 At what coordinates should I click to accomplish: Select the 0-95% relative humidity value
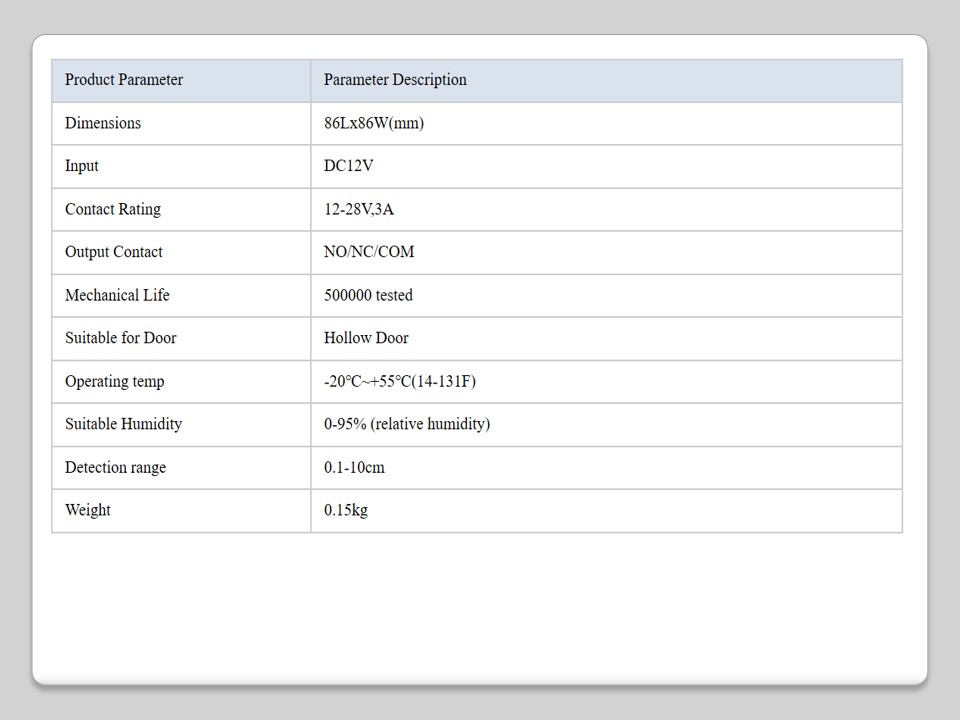click(407, 424)
